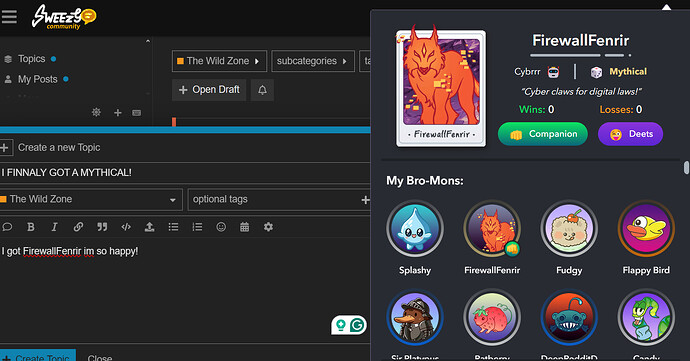Open The Wild Zone category dropdown

pyautogui.click(x=219, y=61)
